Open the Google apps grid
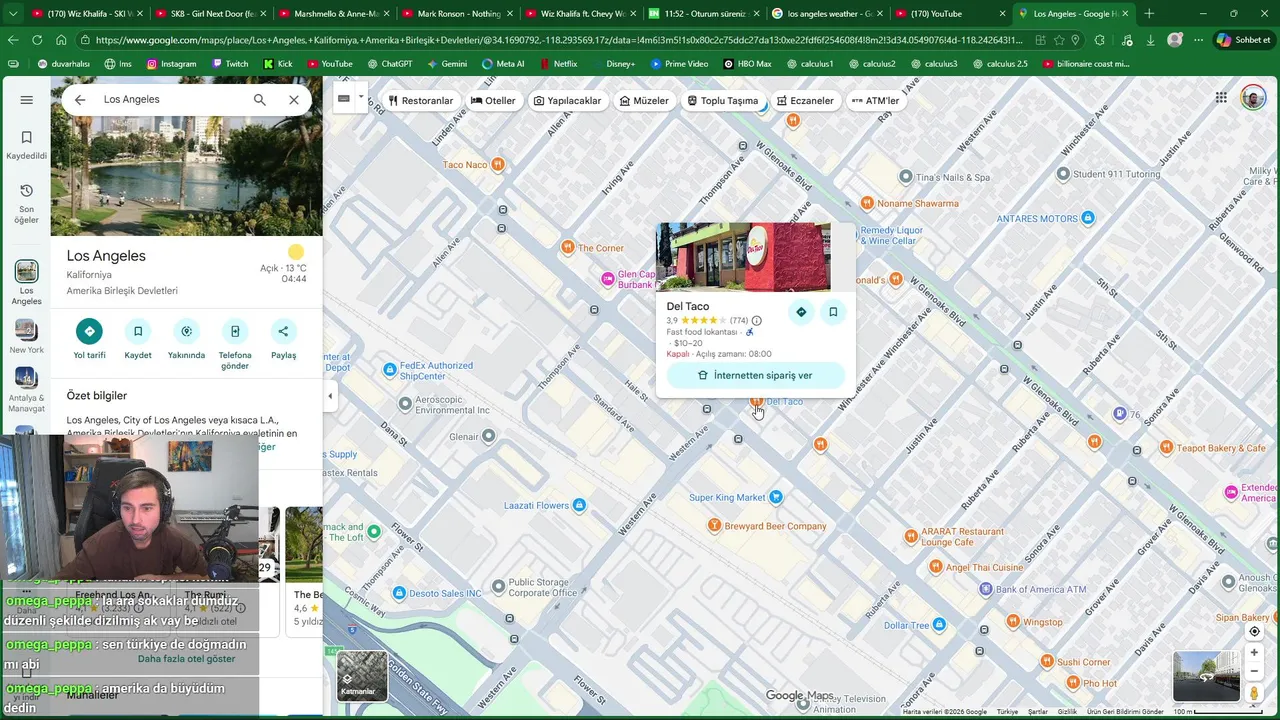 tap(1221, 97)
